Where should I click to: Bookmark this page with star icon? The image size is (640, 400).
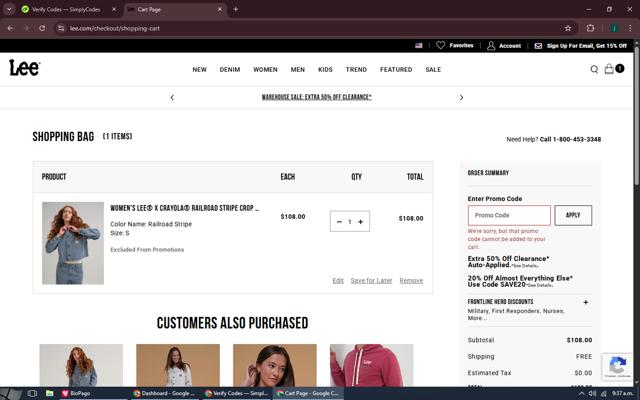pyautogui.click(x=568, y=28)
